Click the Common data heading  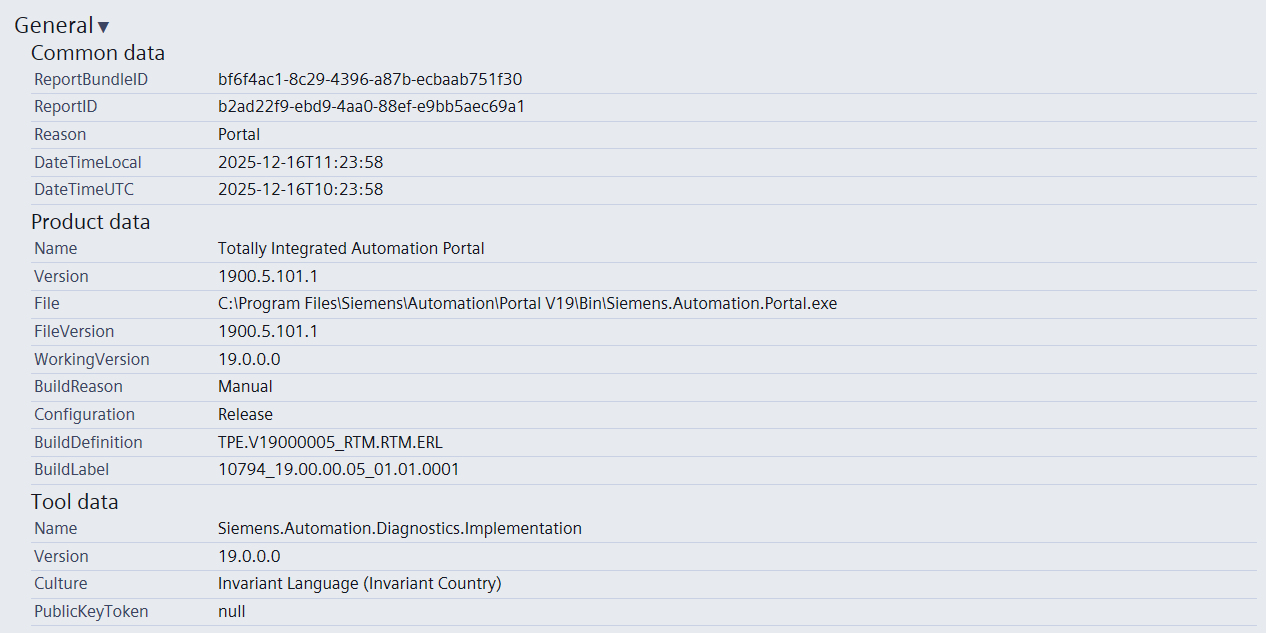(98, 53)
